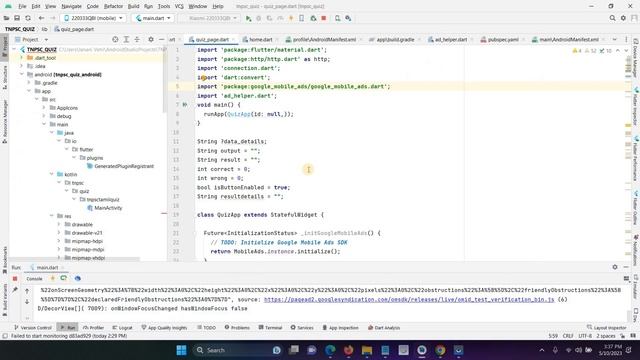Open the VCS menu
640x360 pixels.
pyautogui.click(x=179, y=7)
